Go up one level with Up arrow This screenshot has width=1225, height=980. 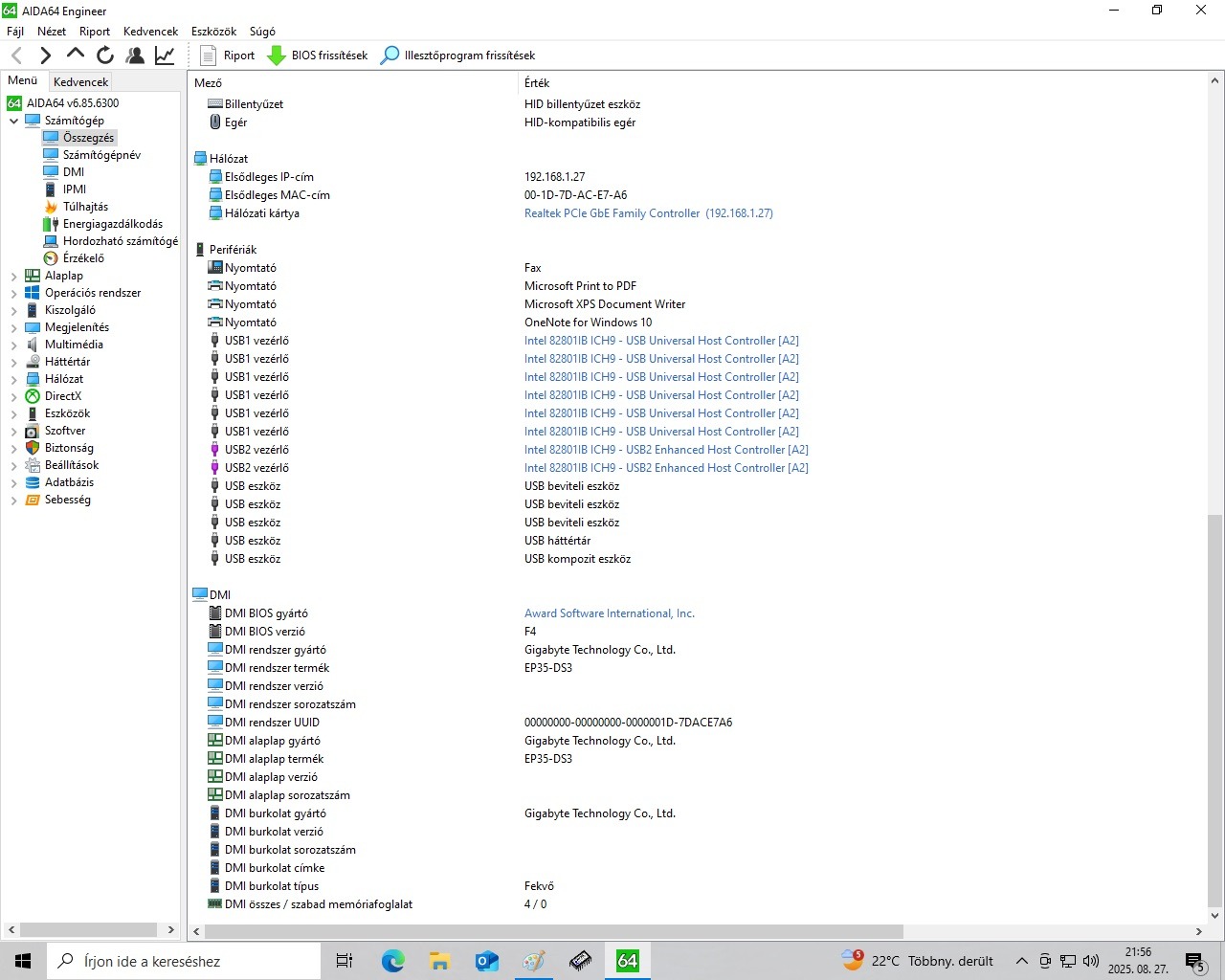tap(76, 54)
